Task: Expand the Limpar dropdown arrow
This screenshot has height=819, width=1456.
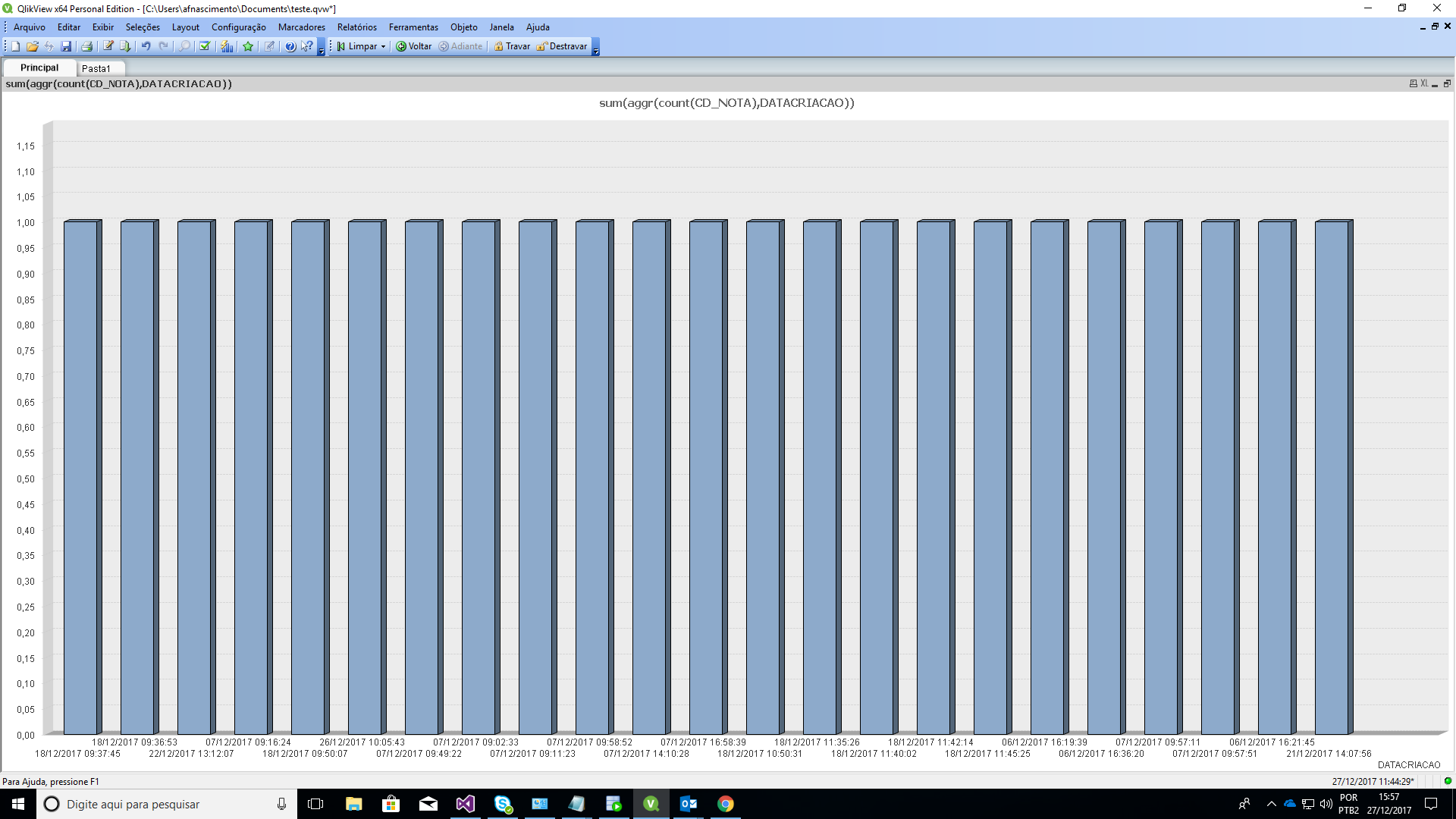Action: click(x=383, y=46)
